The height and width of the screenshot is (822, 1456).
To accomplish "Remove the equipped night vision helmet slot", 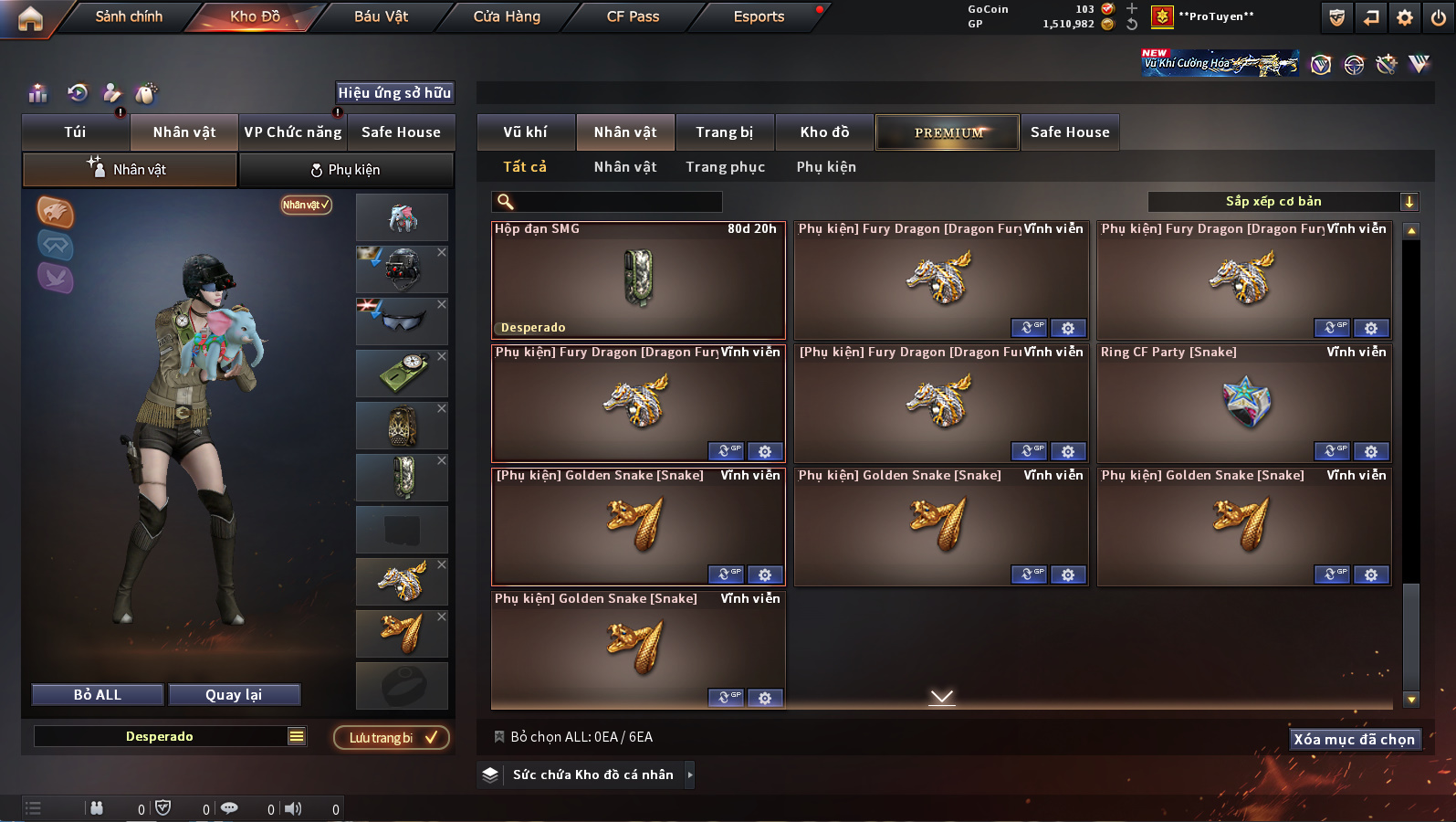I will [442, 252].
